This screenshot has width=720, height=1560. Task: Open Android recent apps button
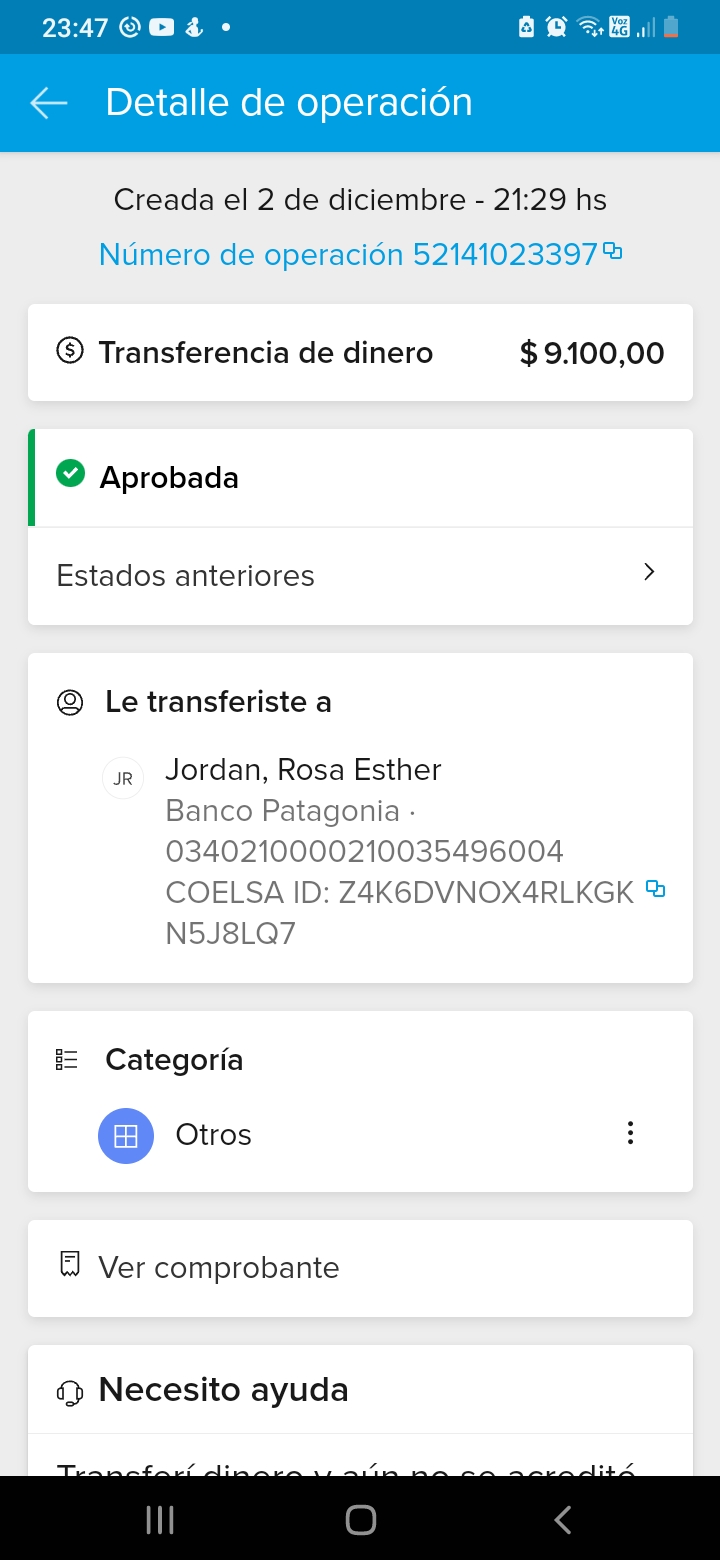(x=160, y=1520)
